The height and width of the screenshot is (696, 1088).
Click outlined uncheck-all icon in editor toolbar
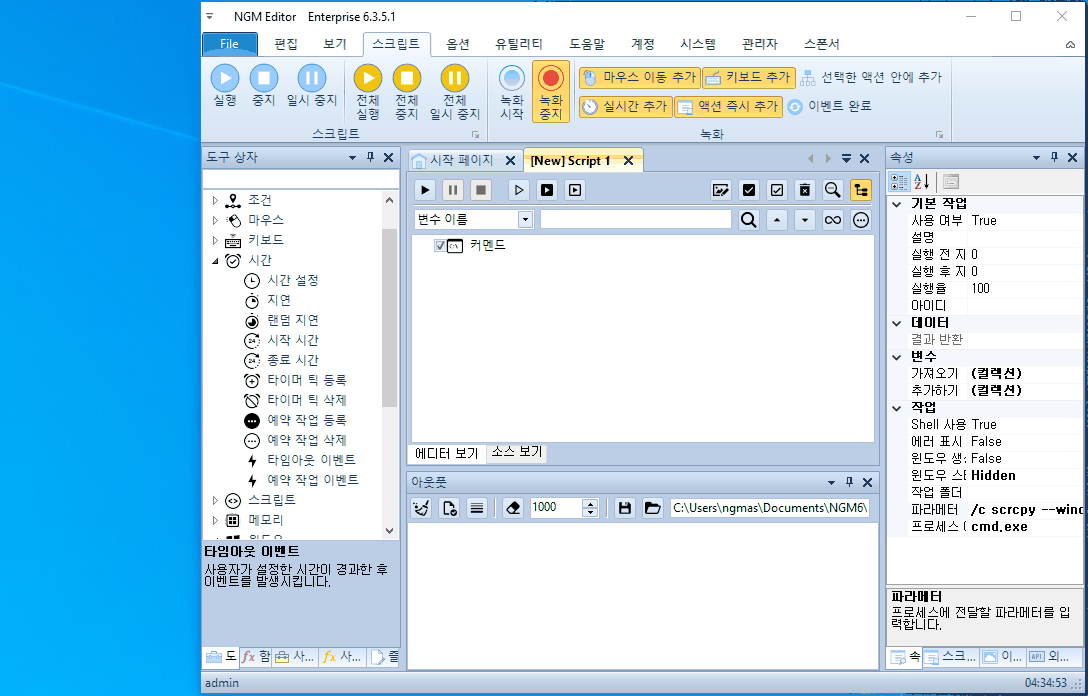click(777, 189)
